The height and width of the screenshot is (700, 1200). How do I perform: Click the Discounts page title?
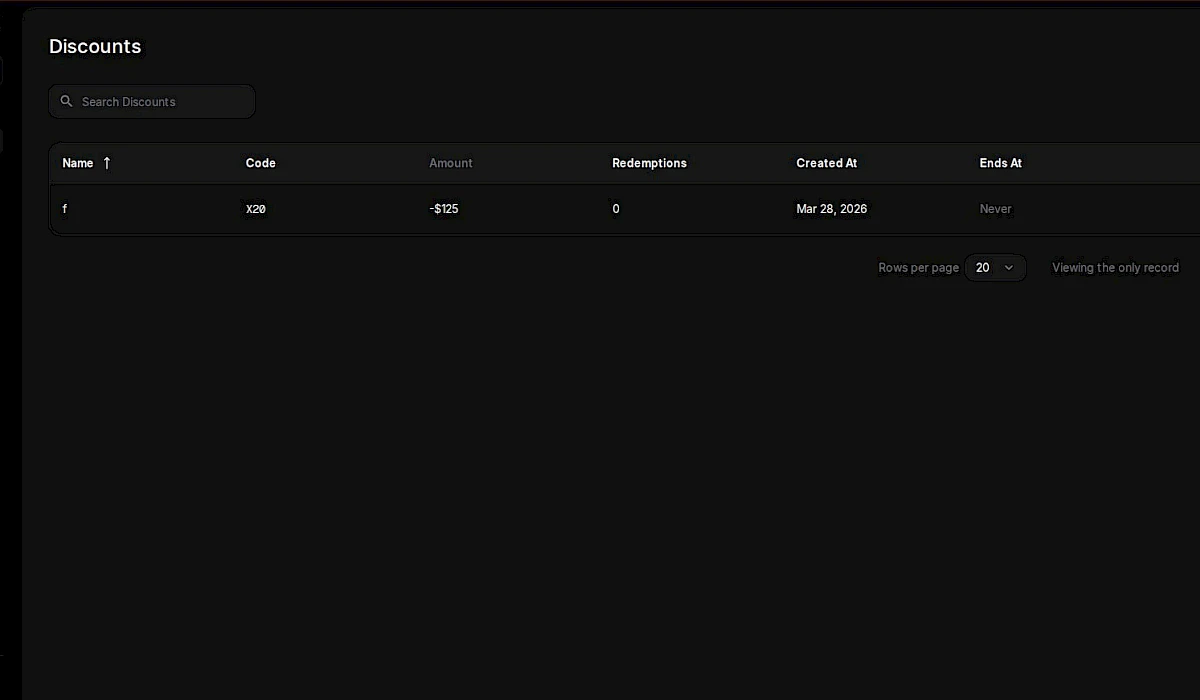[x=95, y=46]
